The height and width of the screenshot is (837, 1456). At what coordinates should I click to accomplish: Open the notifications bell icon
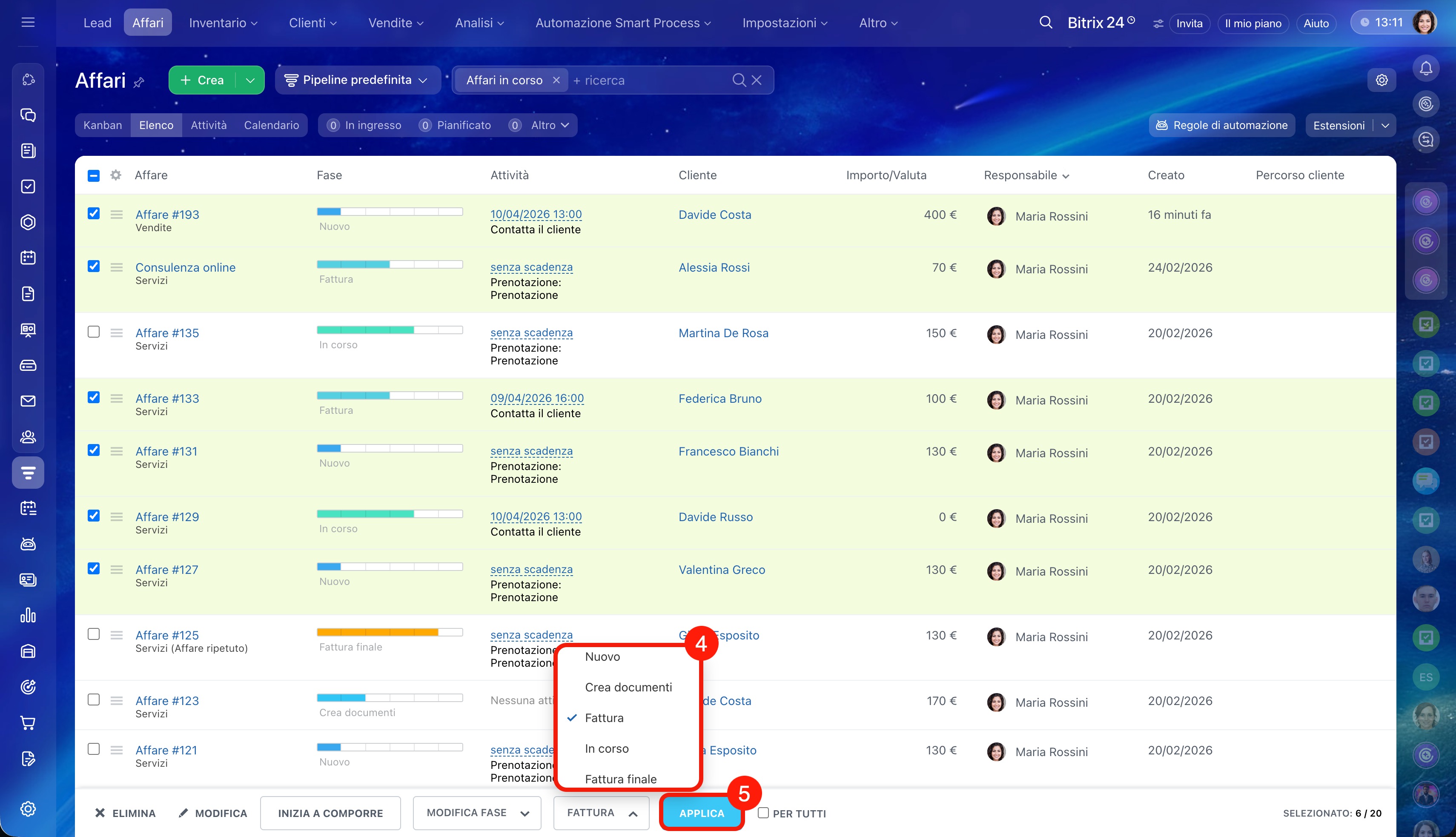tap(1425, 69)
